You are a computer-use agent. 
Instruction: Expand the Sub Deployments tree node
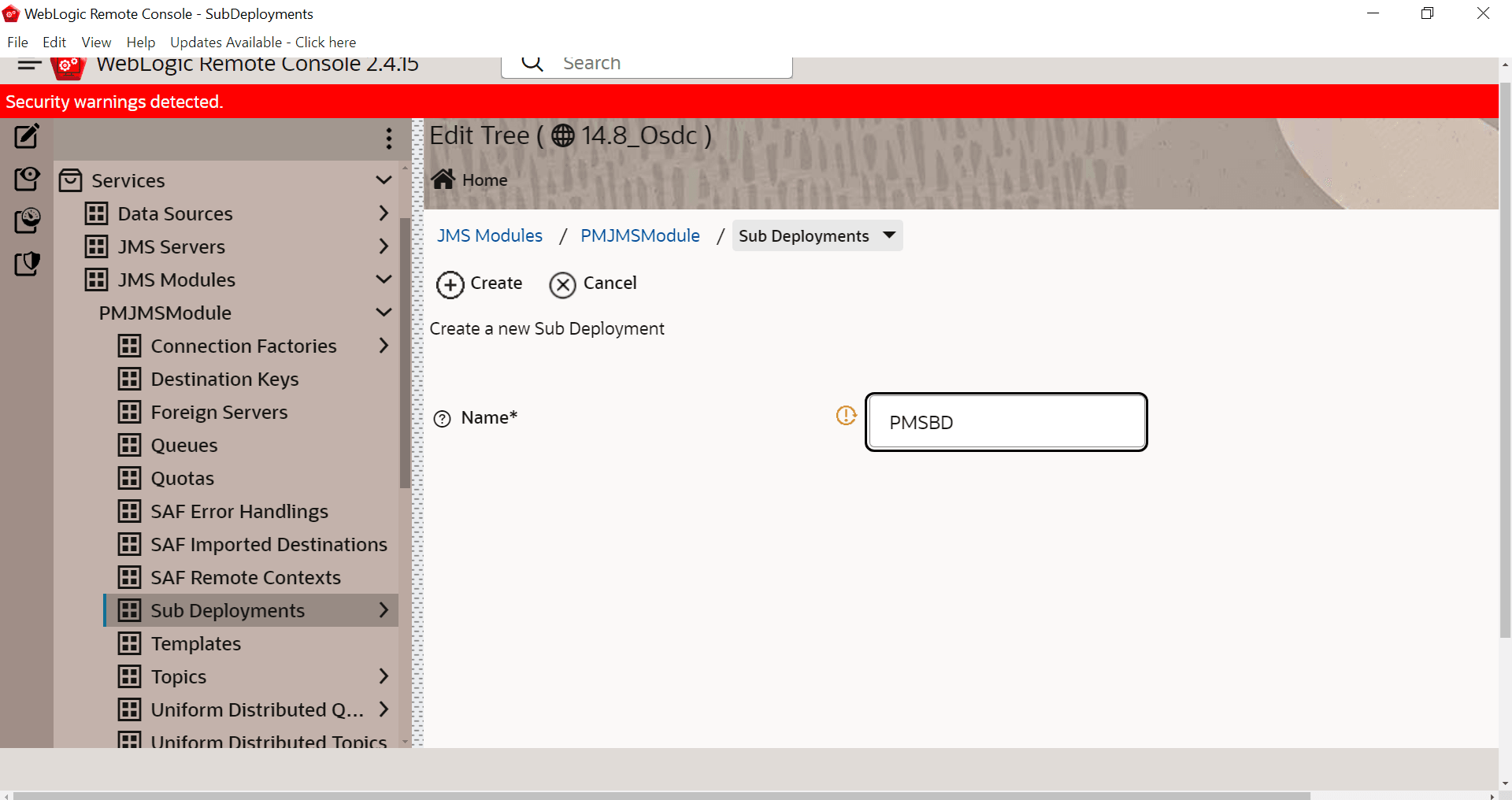pyautogui.click(x=384, y=610)
